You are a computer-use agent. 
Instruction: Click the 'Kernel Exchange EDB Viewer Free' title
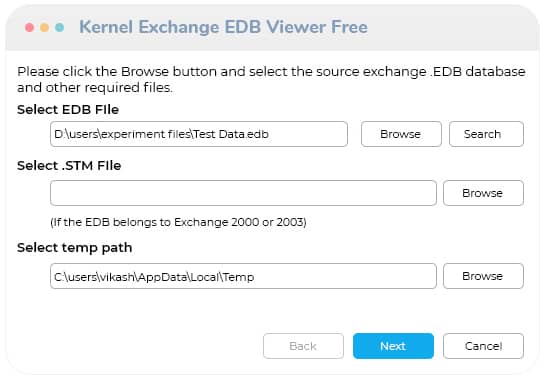[x=223, y=27]
